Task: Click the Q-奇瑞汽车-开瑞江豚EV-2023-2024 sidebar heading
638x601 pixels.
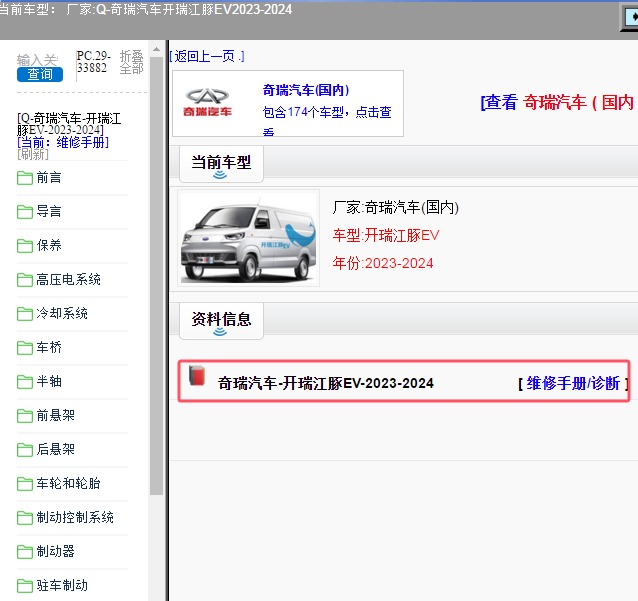Action: (x=69, y=124)
